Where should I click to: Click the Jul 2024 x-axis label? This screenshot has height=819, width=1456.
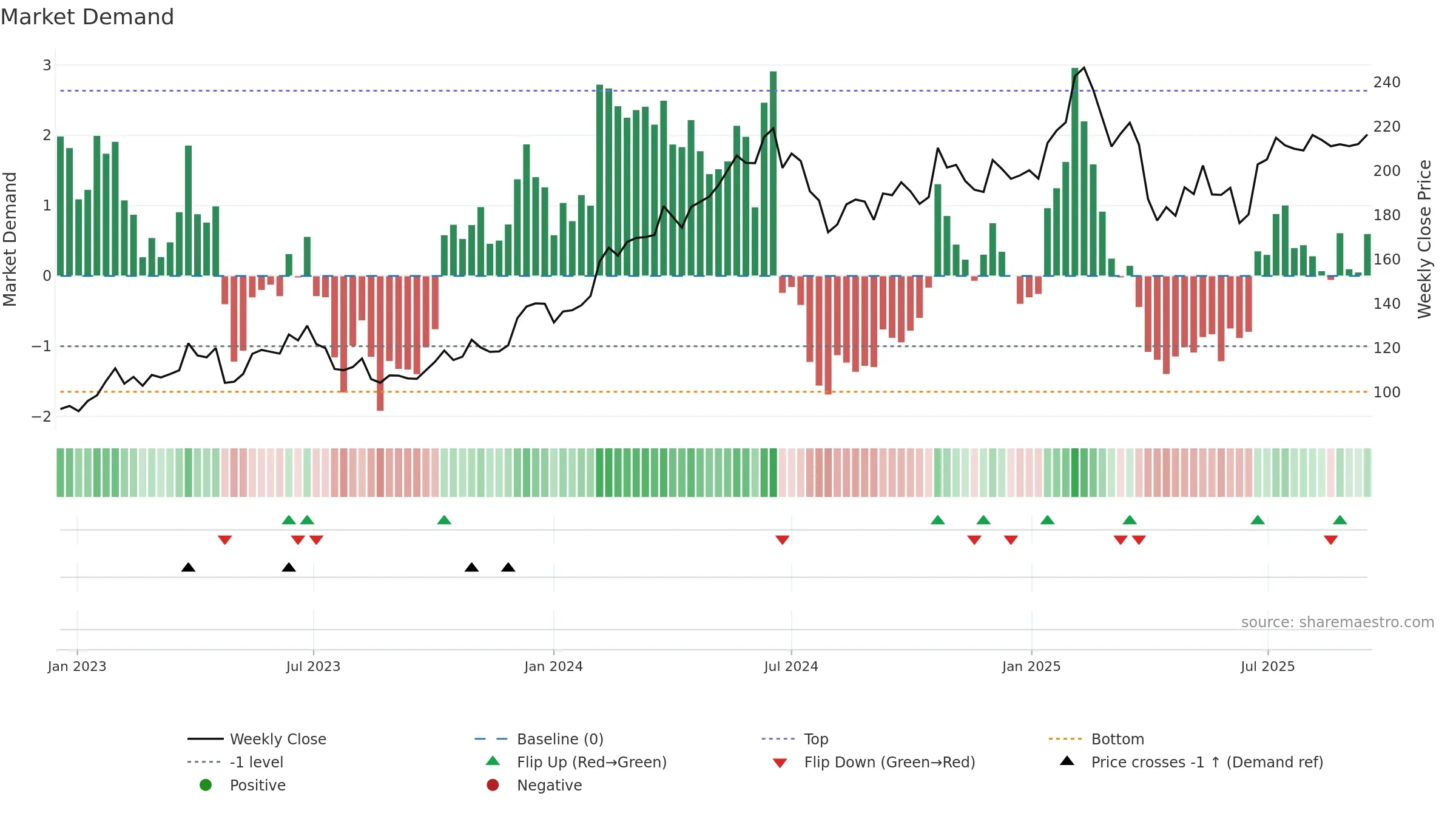click(791, 666)
